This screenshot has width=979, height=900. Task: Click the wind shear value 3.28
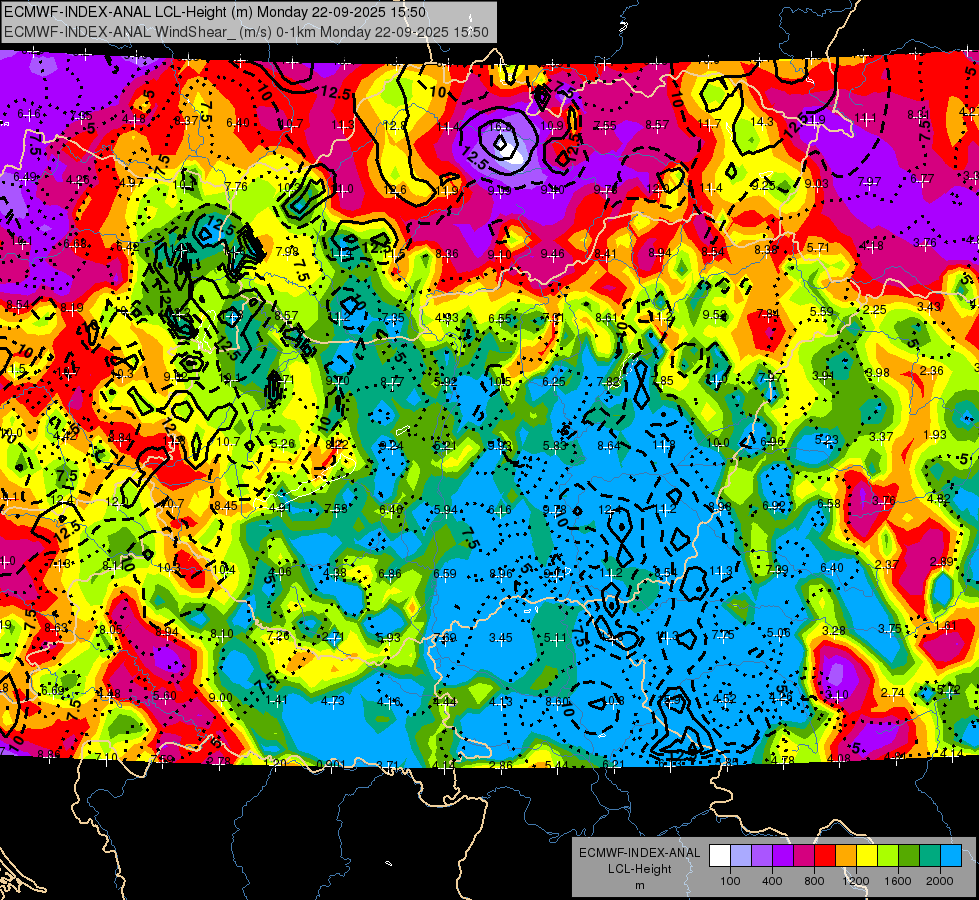834,631
